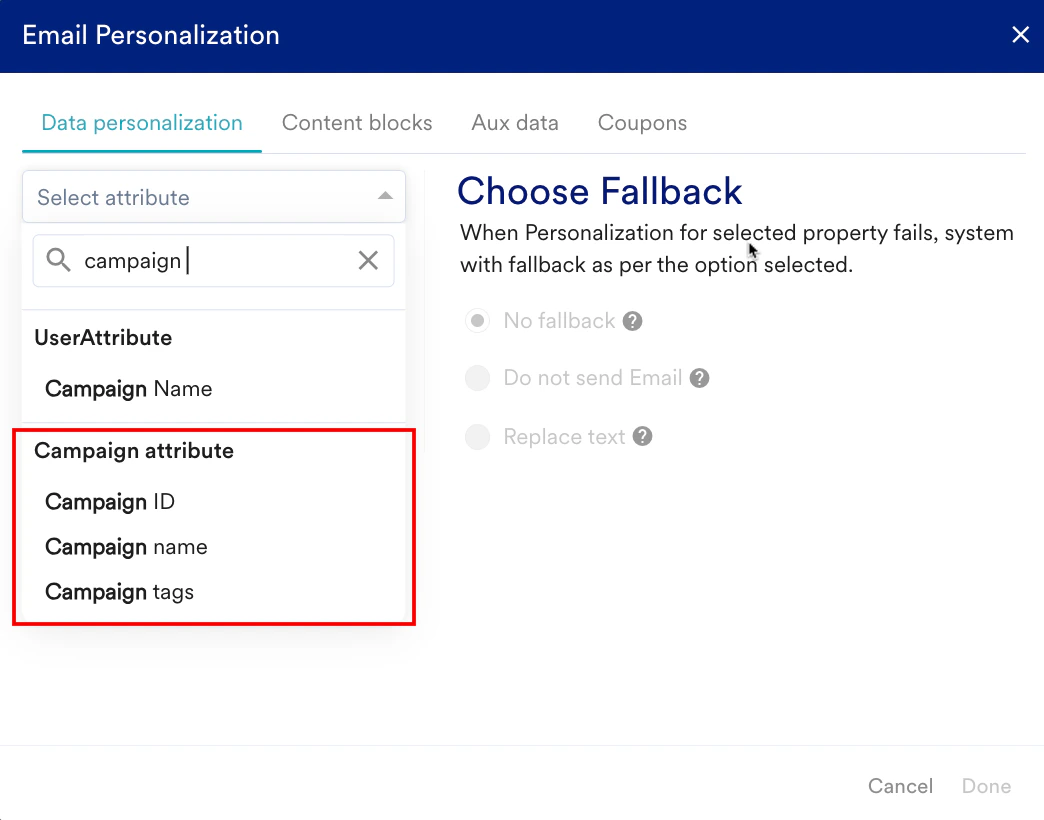The height and width of the screenshot is (820, 1044).
Task: Expand the UserAttribute section
Action: [102, 337]
